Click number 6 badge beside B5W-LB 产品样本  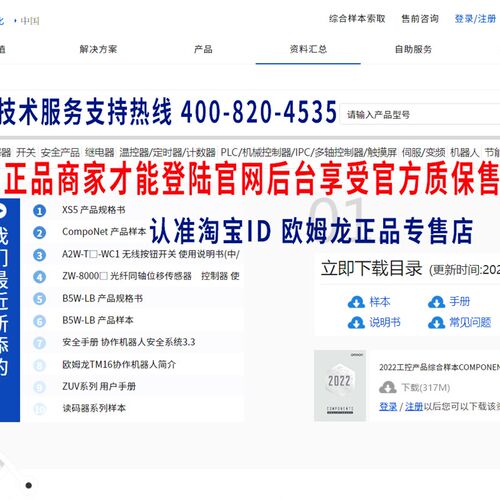(40, 321)
